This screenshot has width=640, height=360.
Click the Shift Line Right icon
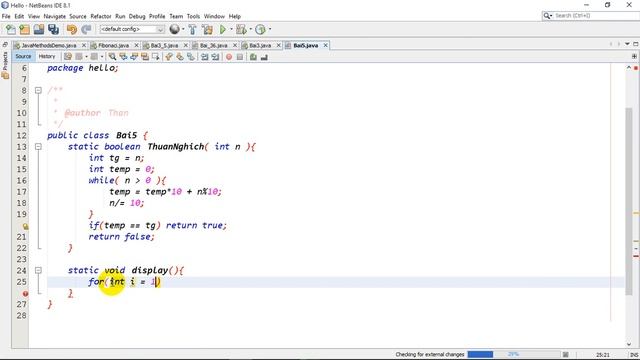[x=215, y=57]
